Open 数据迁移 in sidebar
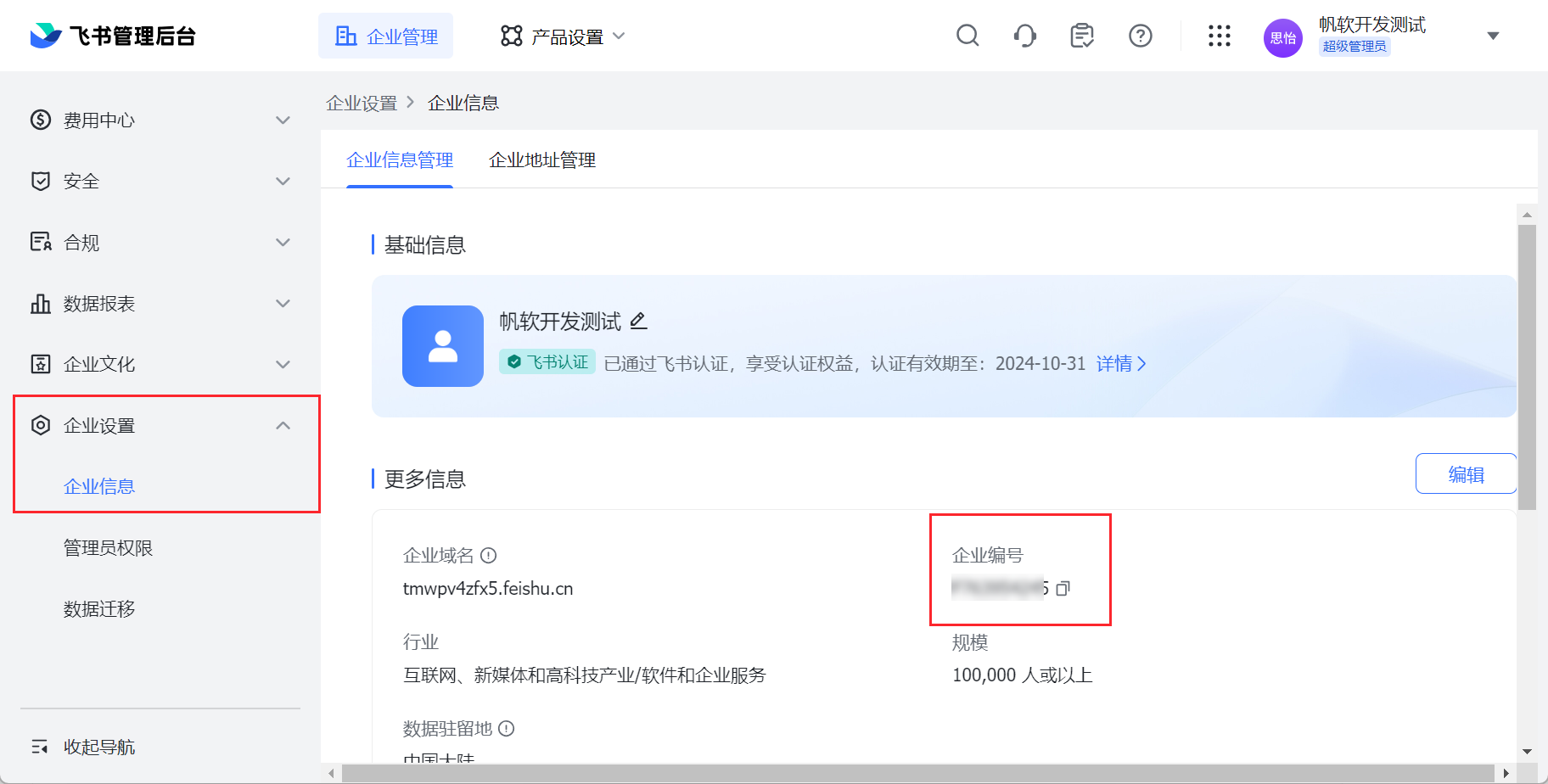 click(x=99, y=608)
